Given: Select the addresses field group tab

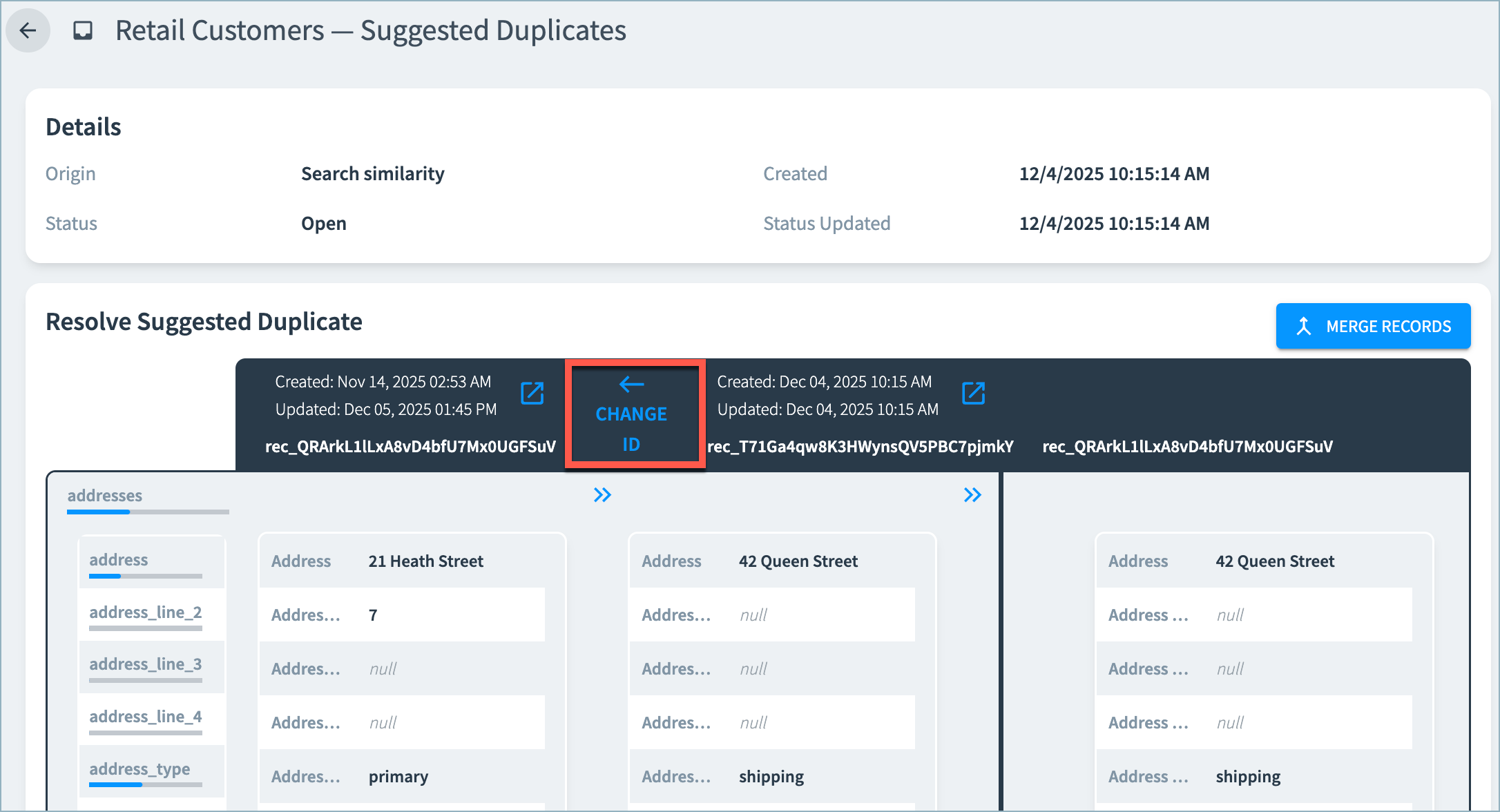Looking at the screenshot, I should (x=105, y=496).
